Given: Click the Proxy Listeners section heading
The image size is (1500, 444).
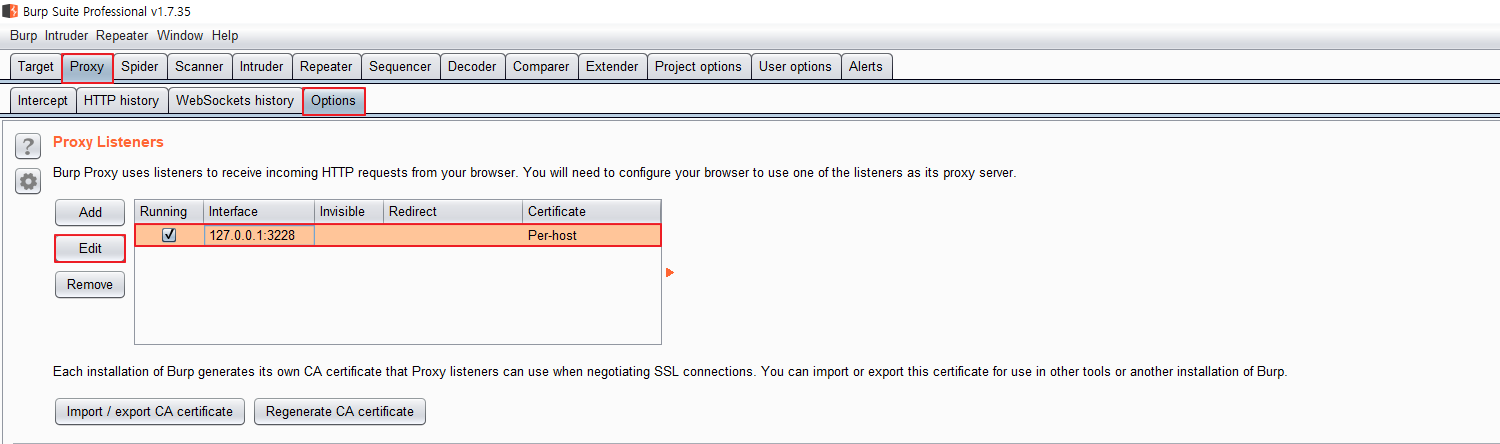Looking at the screenshot, I should click(x=108, y=142).
